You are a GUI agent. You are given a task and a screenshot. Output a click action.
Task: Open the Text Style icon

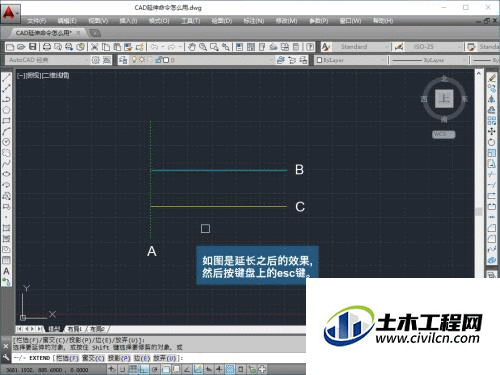(326, 47)
